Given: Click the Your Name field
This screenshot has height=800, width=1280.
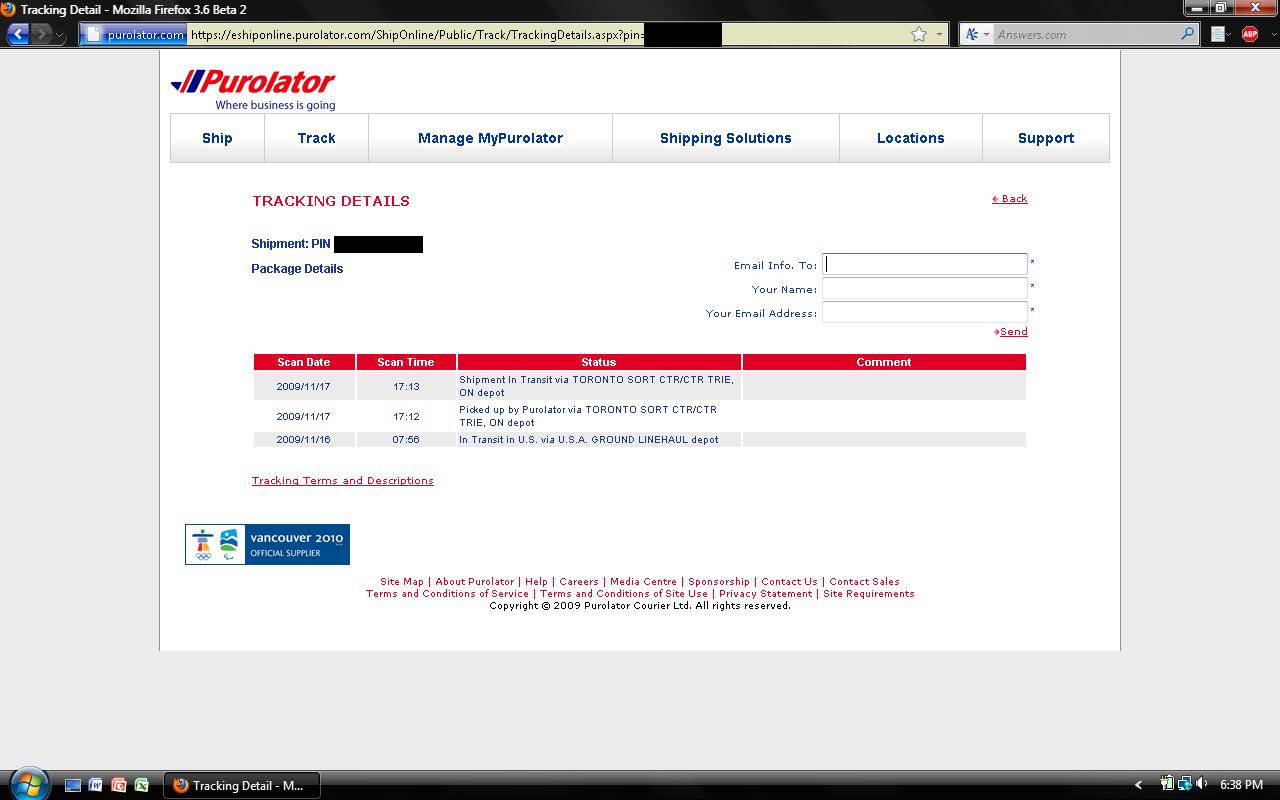Looking at the screenshot, I should pyautogui.click(x=924, y=288).
